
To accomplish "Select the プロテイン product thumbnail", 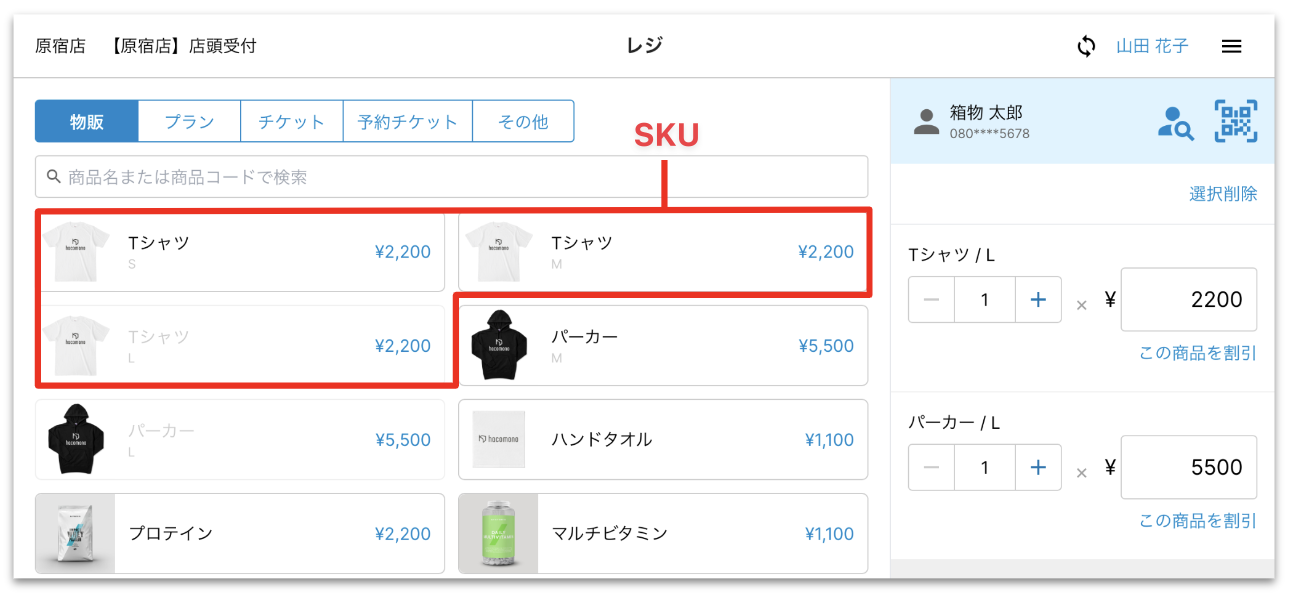I will point(75,533).
